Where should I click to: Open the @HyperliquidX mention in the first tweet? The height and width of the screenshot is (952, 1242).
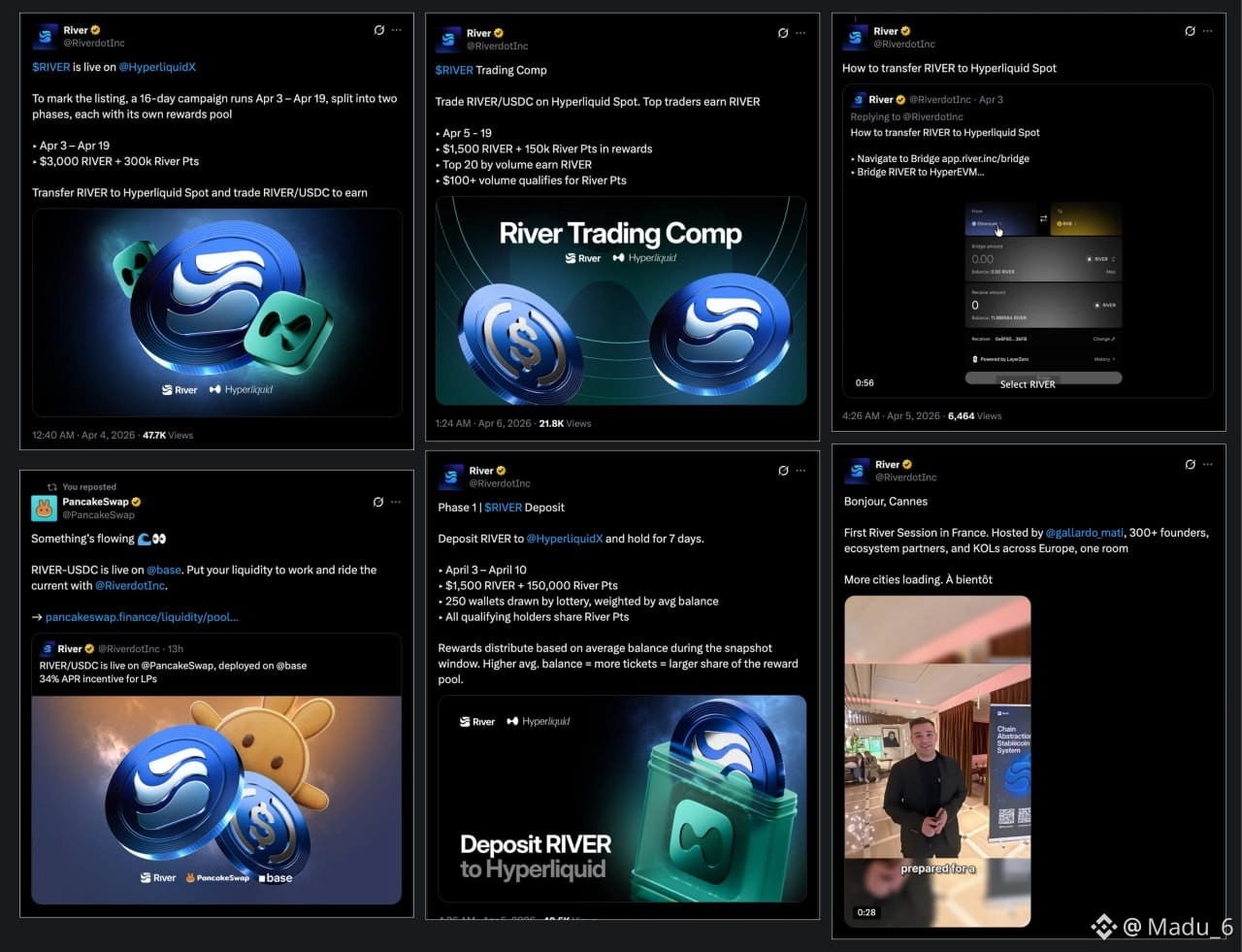click(157, 67)
